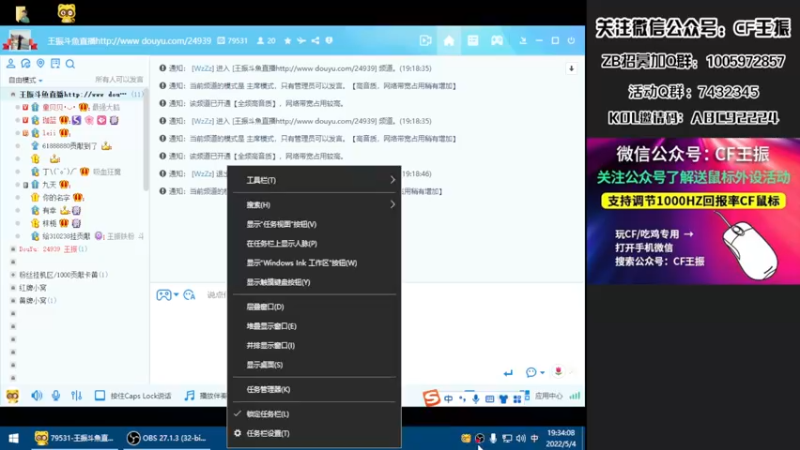
Task: Click the green signal strength bars icon
Action: click(x=575, y=396)
